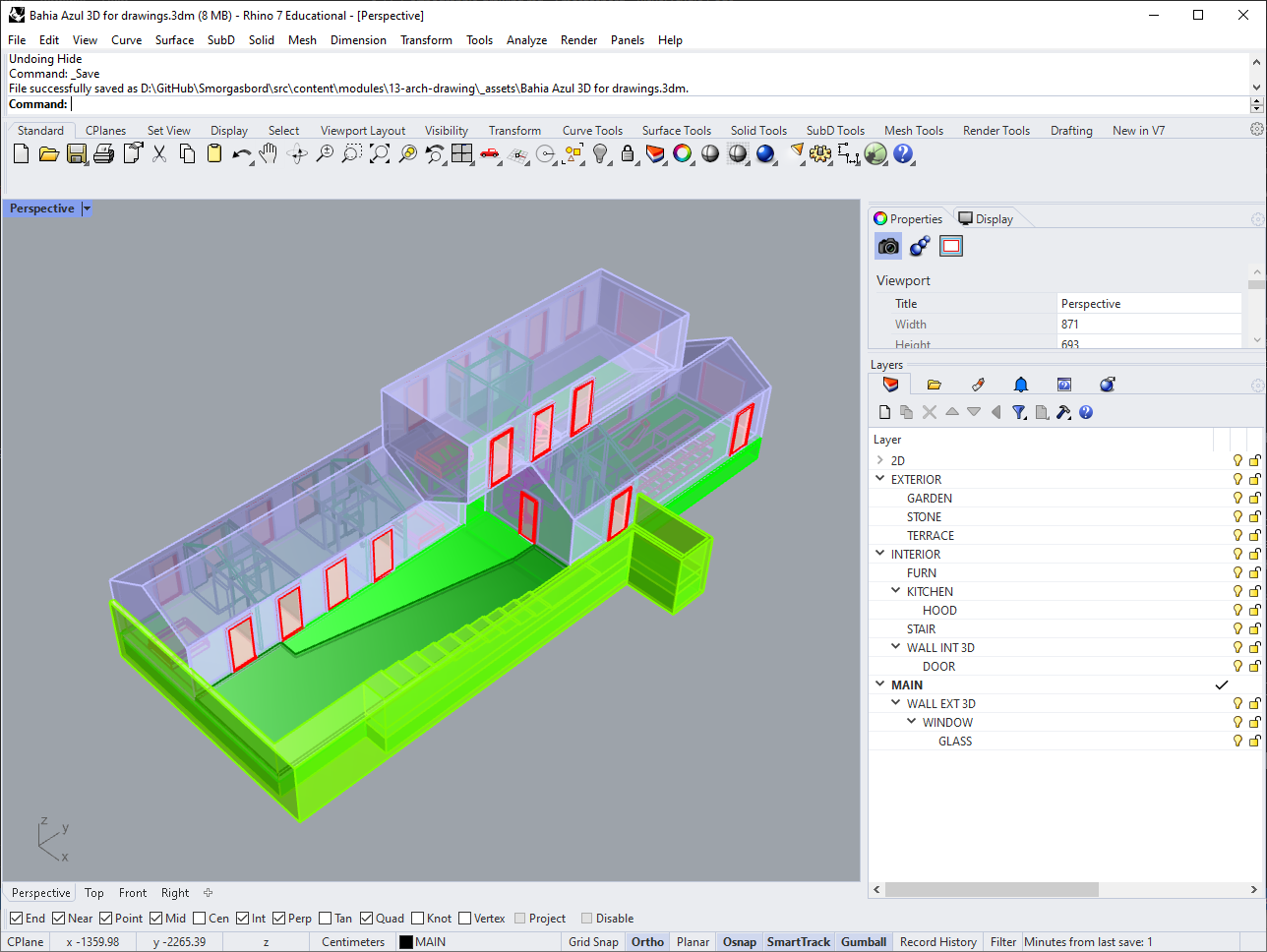Toggle the Ortho mode in status bar
Image resolution: width=1267 pixels, height=952 pixels.
(647, 942)
